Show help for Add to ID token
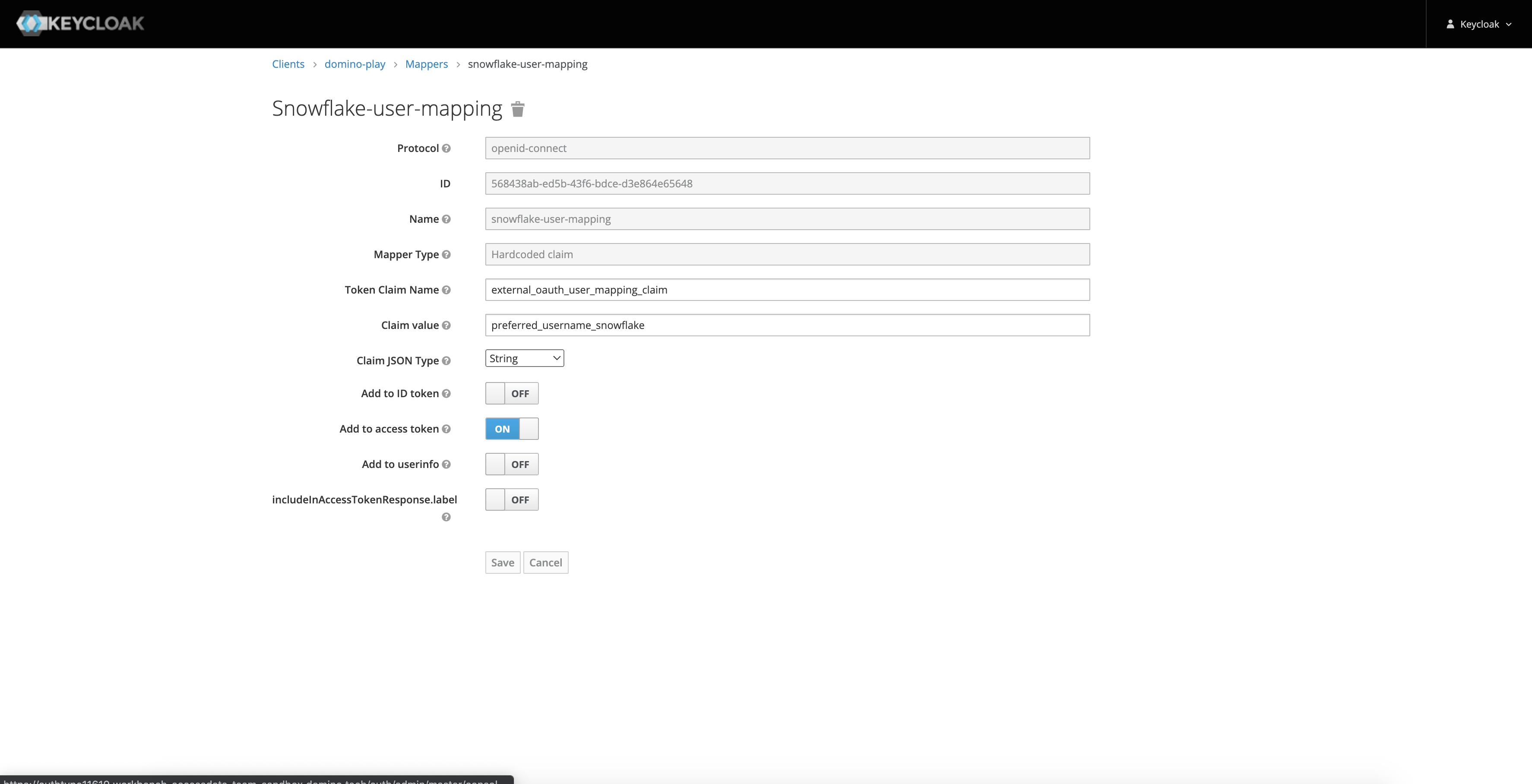Image resolution: width=1532 pixels, height=784 pixels. point(446,393)
